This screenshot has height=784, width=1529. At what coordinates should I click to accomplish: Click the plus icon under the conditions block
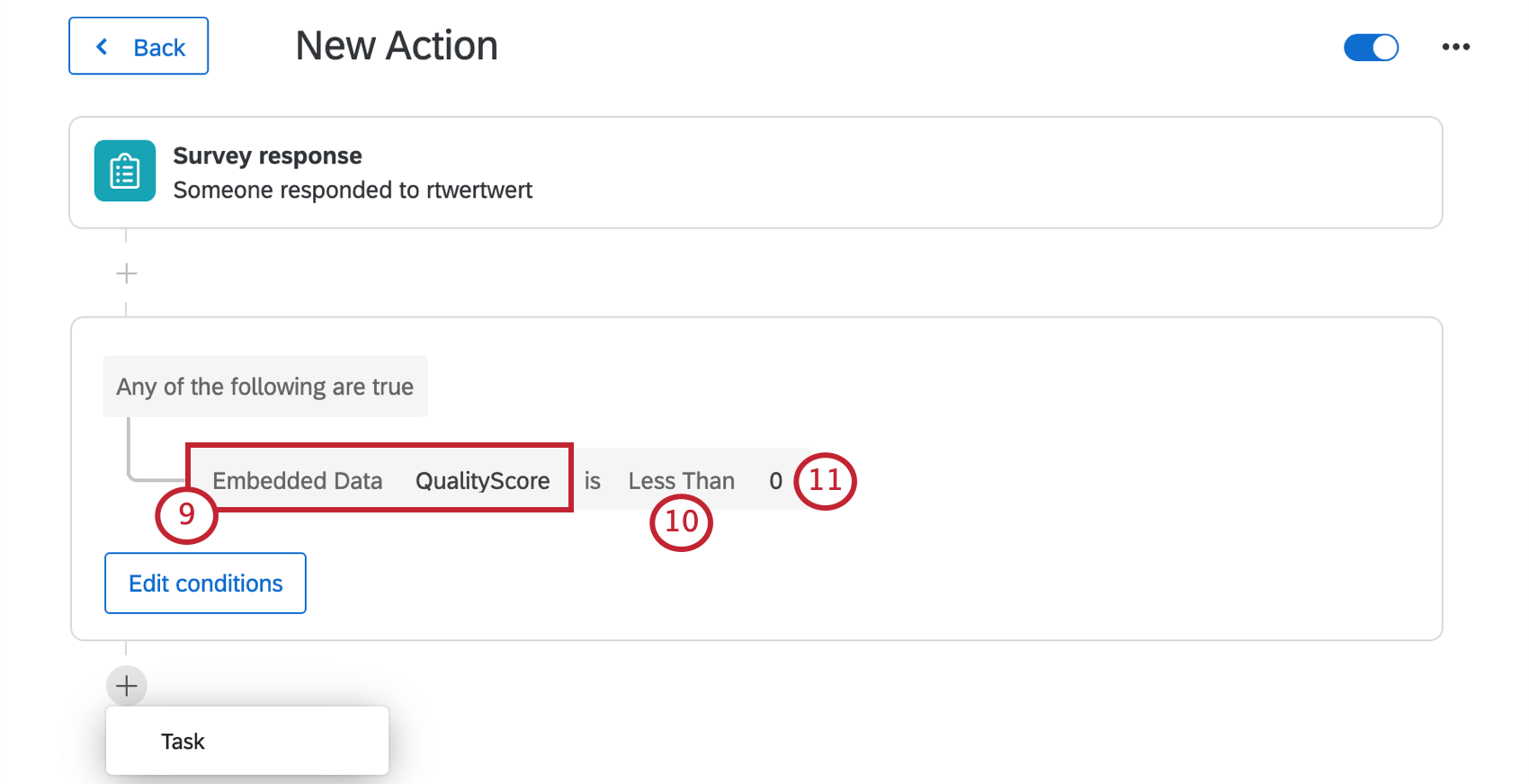(x=126, y=686)
